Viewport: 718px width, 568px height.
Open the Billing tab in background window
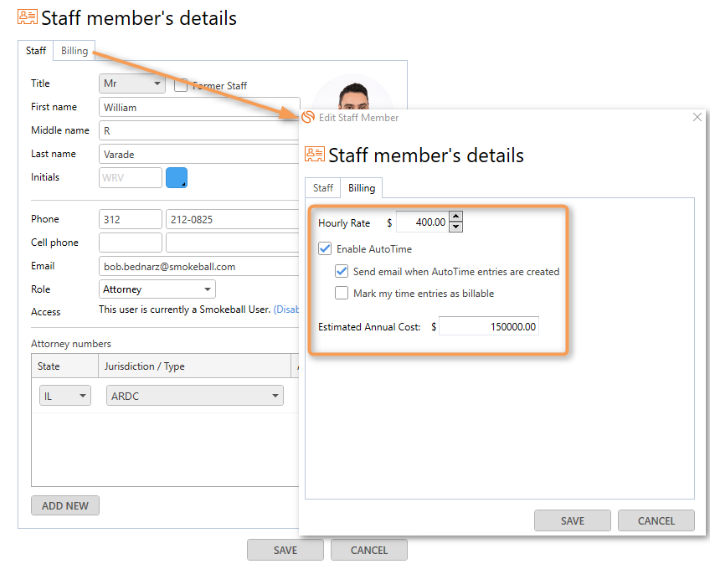coord(74,50)
